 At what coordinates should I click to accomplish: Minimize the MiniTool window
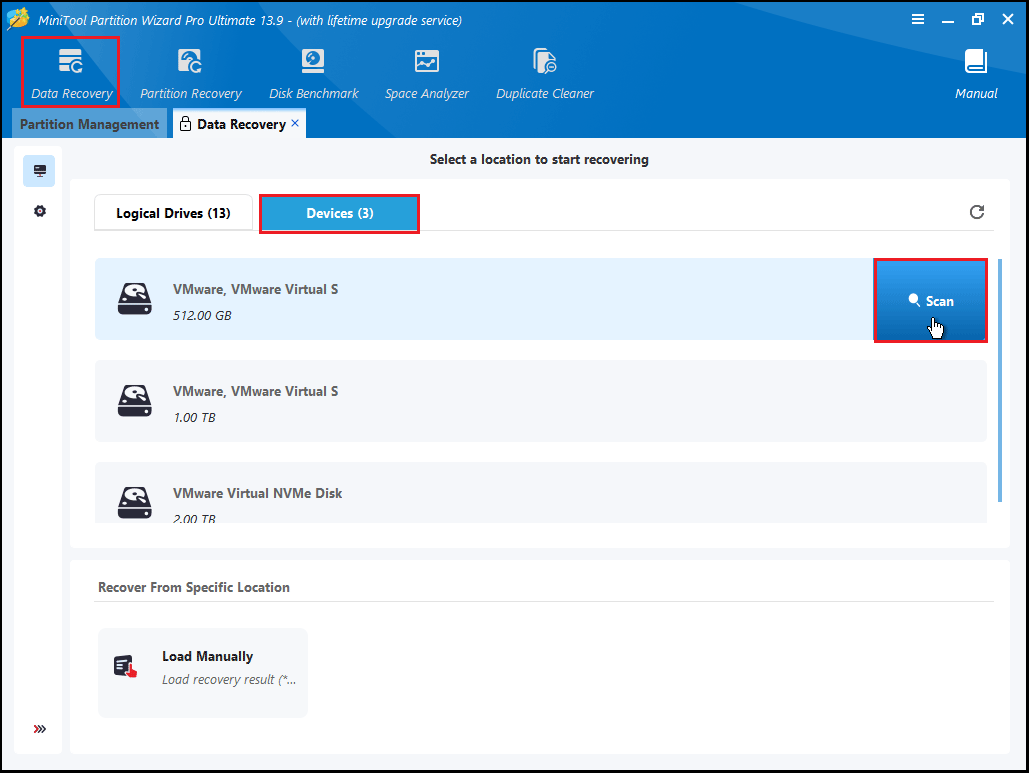pyautogui.click(x=948, y=20)
